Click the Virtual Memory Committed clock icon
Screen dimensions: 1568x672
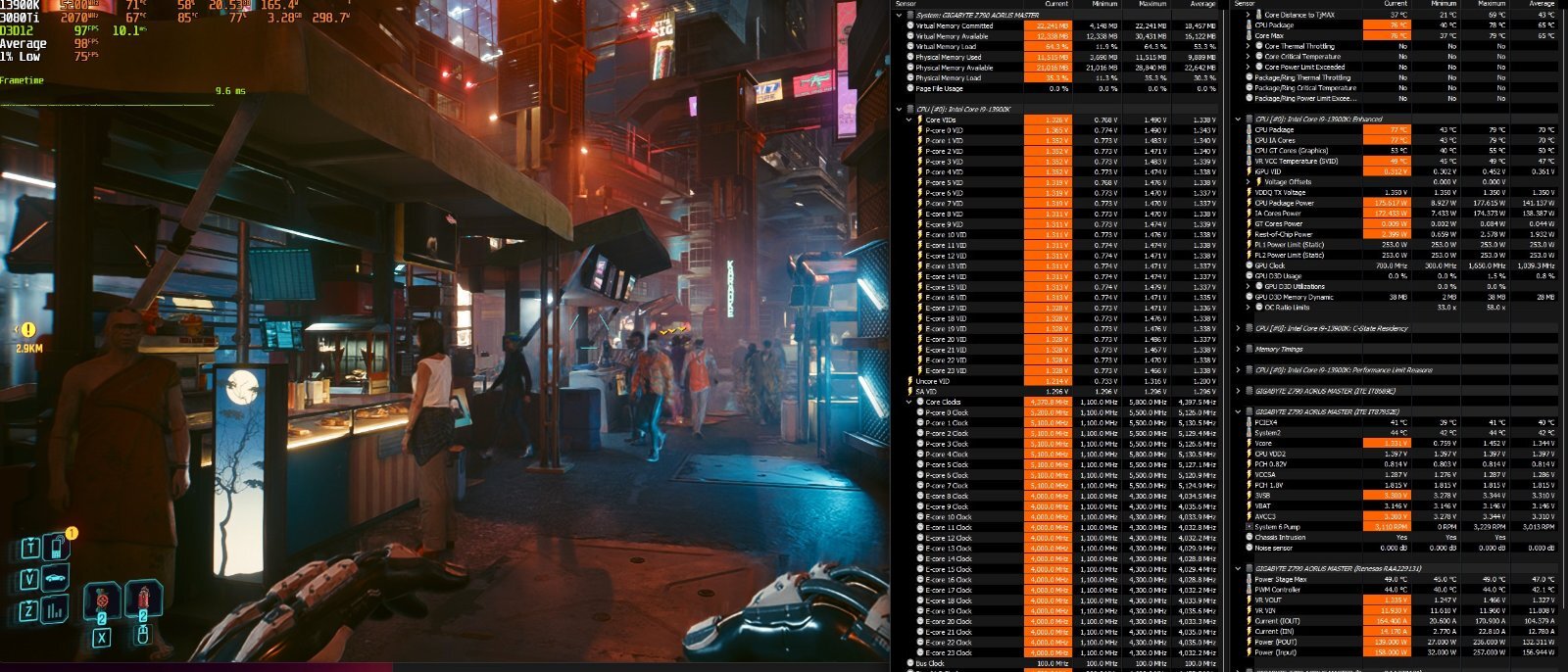(908, 25)
